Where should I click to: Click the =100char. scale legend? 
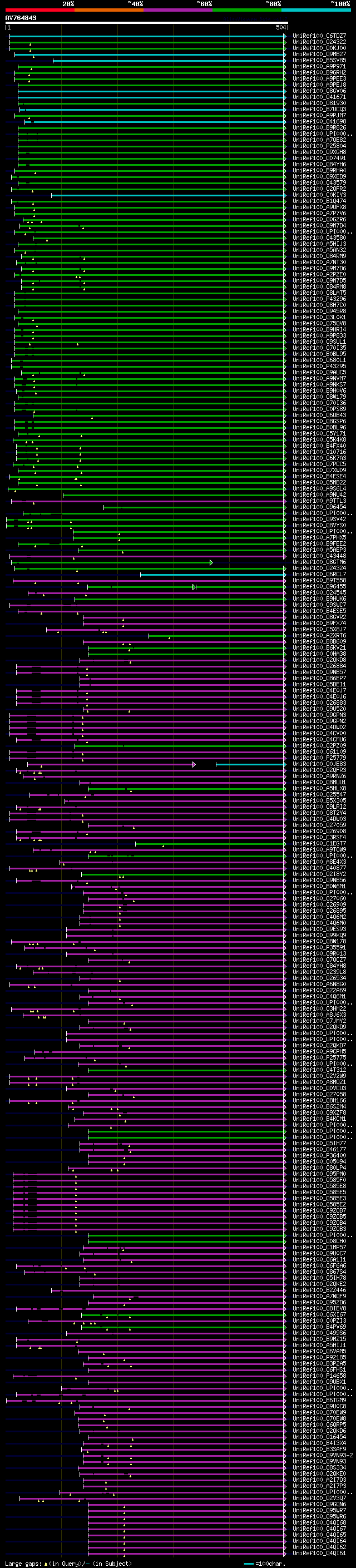click(265, 1563)
